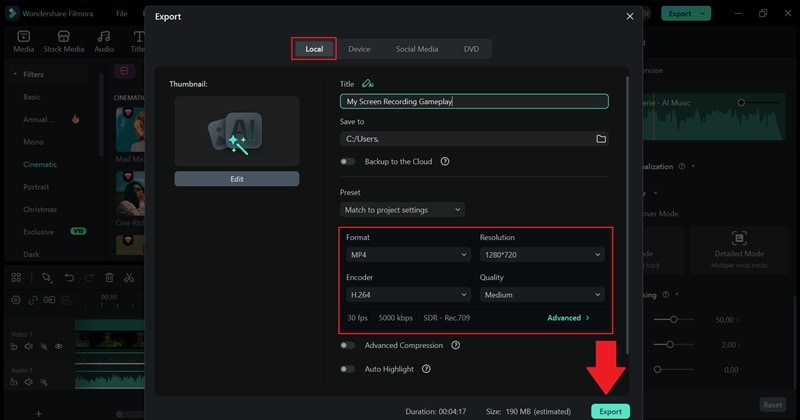Viewport: 800px width, 420px height.
Task: Click the undo arrow in timeline toolbar
Action: click(x=69, y=278)
